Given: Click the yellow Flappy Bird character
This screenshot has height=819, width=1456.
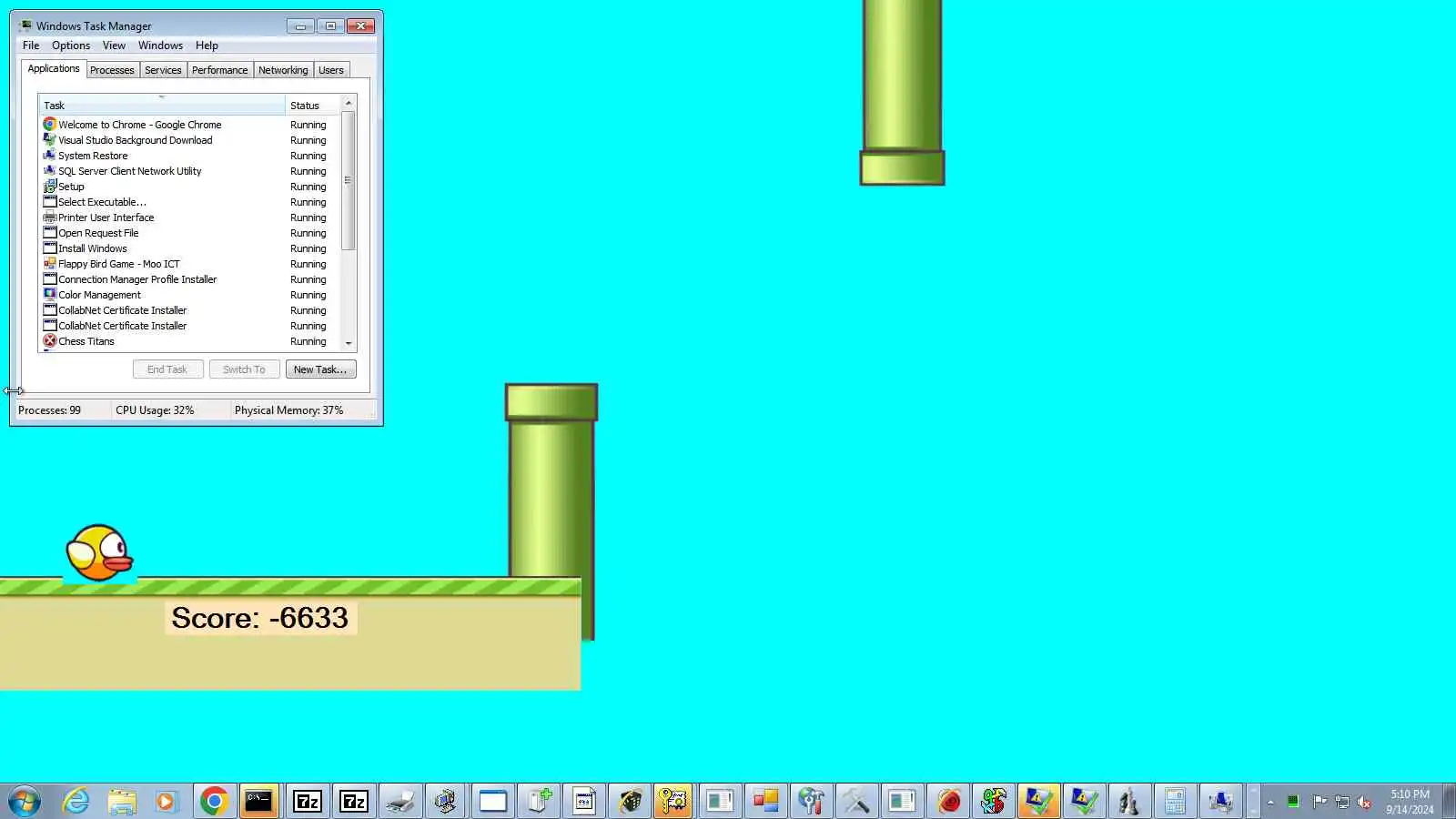Looking at the screenshot, I should 99,552.
